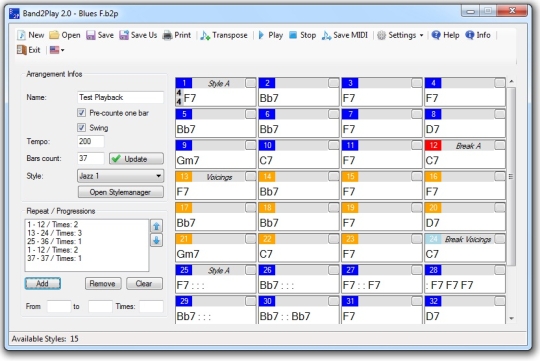Click the F7 chord in bar 1

pos(190,98)
